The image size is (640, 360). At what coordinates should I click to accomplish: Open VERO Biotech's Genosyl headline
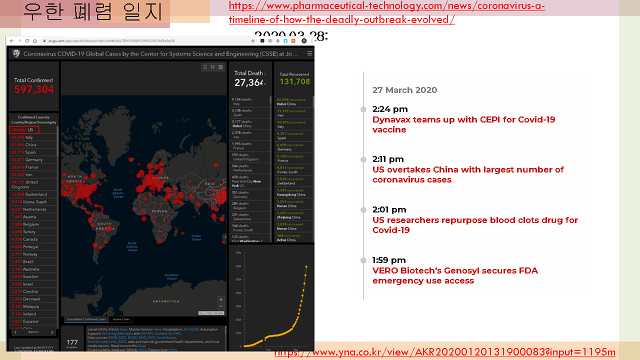pos(455,276)
